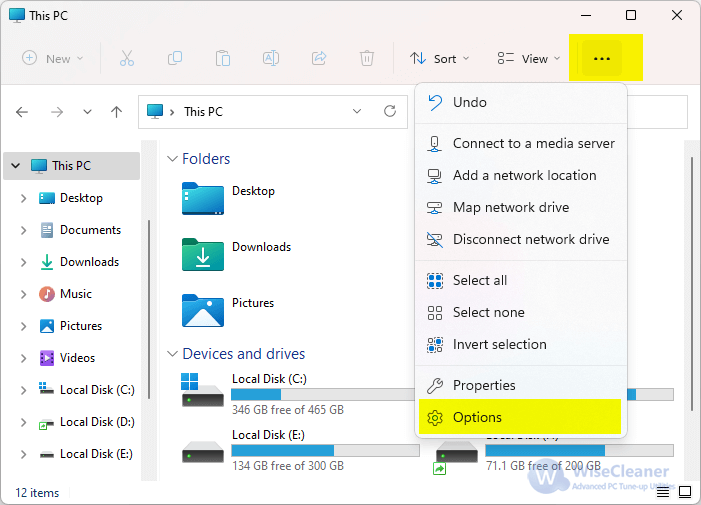Click the Local Disk (C:) usage bar
The image size is (701, 505).
323,394
